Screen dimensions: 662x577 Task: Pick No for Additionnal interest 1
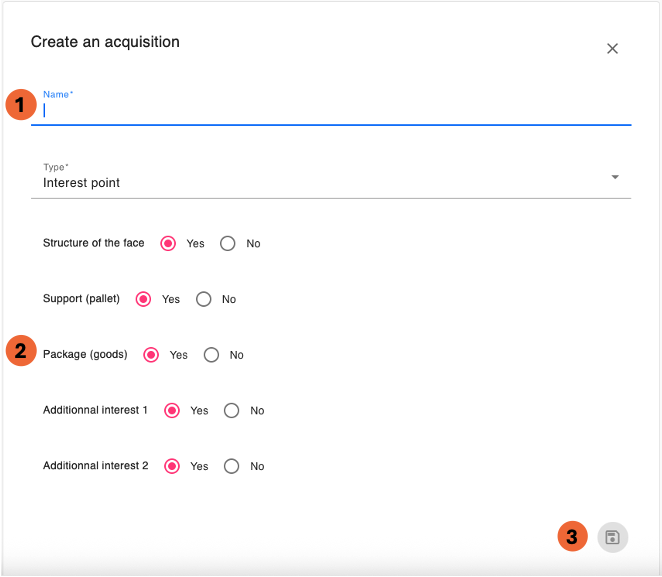[x=232, y=410]
